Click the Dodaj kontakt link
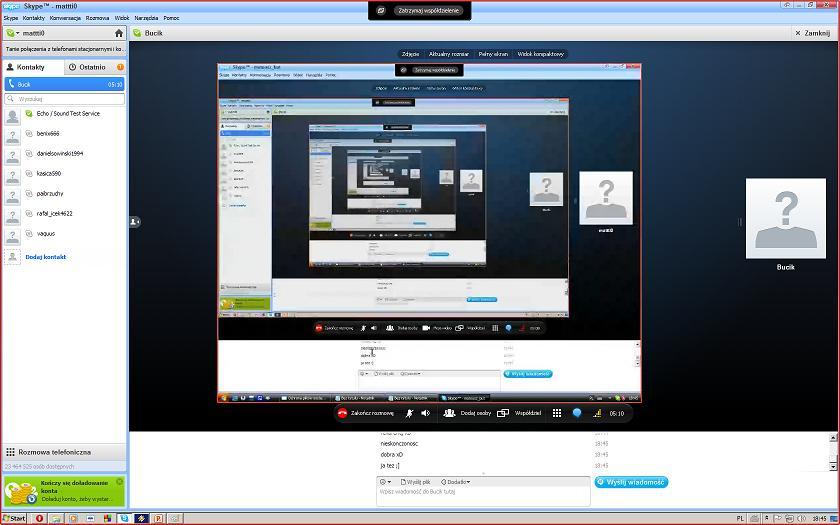Image resolution: width=840 pixels, height=525 pixels. [x=46, y=257]
